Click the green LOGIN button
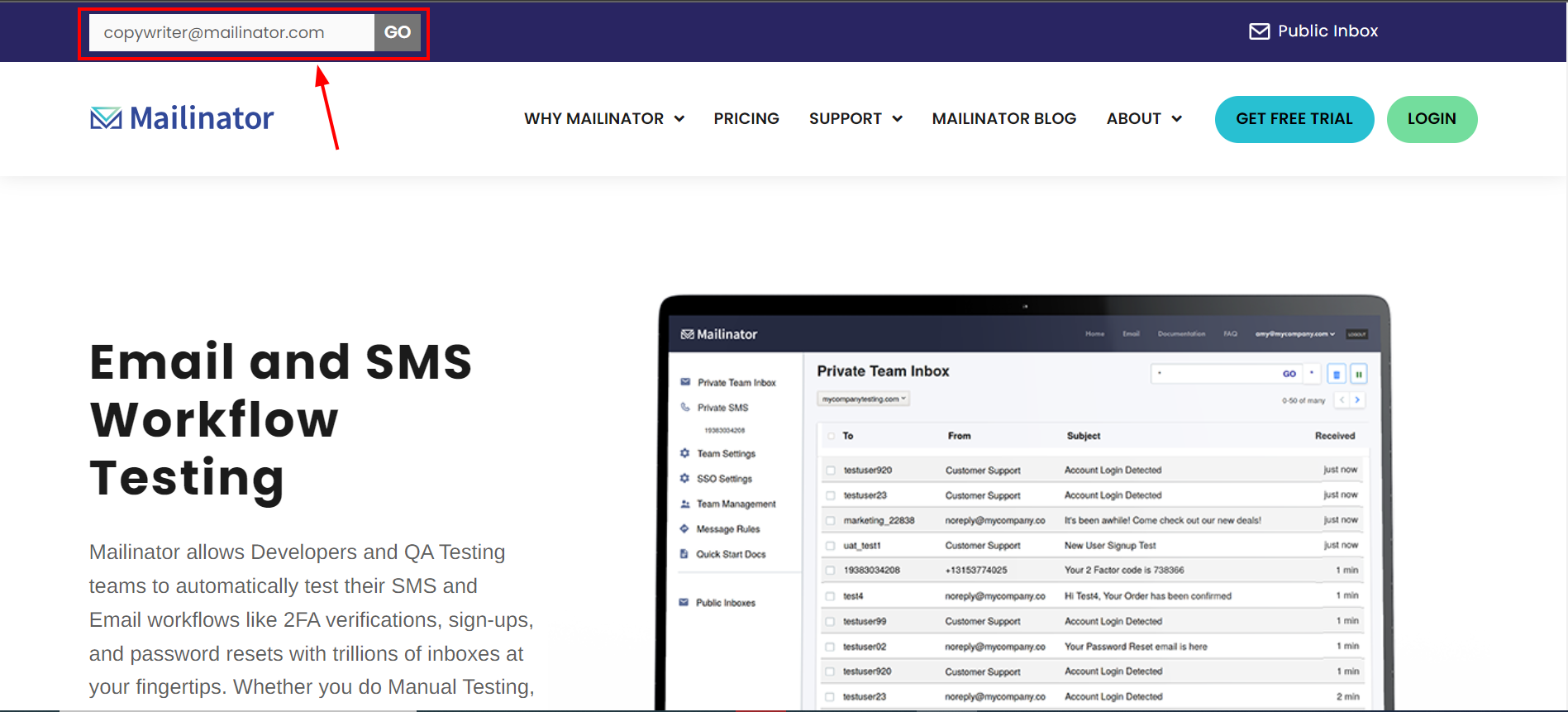The image size is (1568, 712). 1432,119
